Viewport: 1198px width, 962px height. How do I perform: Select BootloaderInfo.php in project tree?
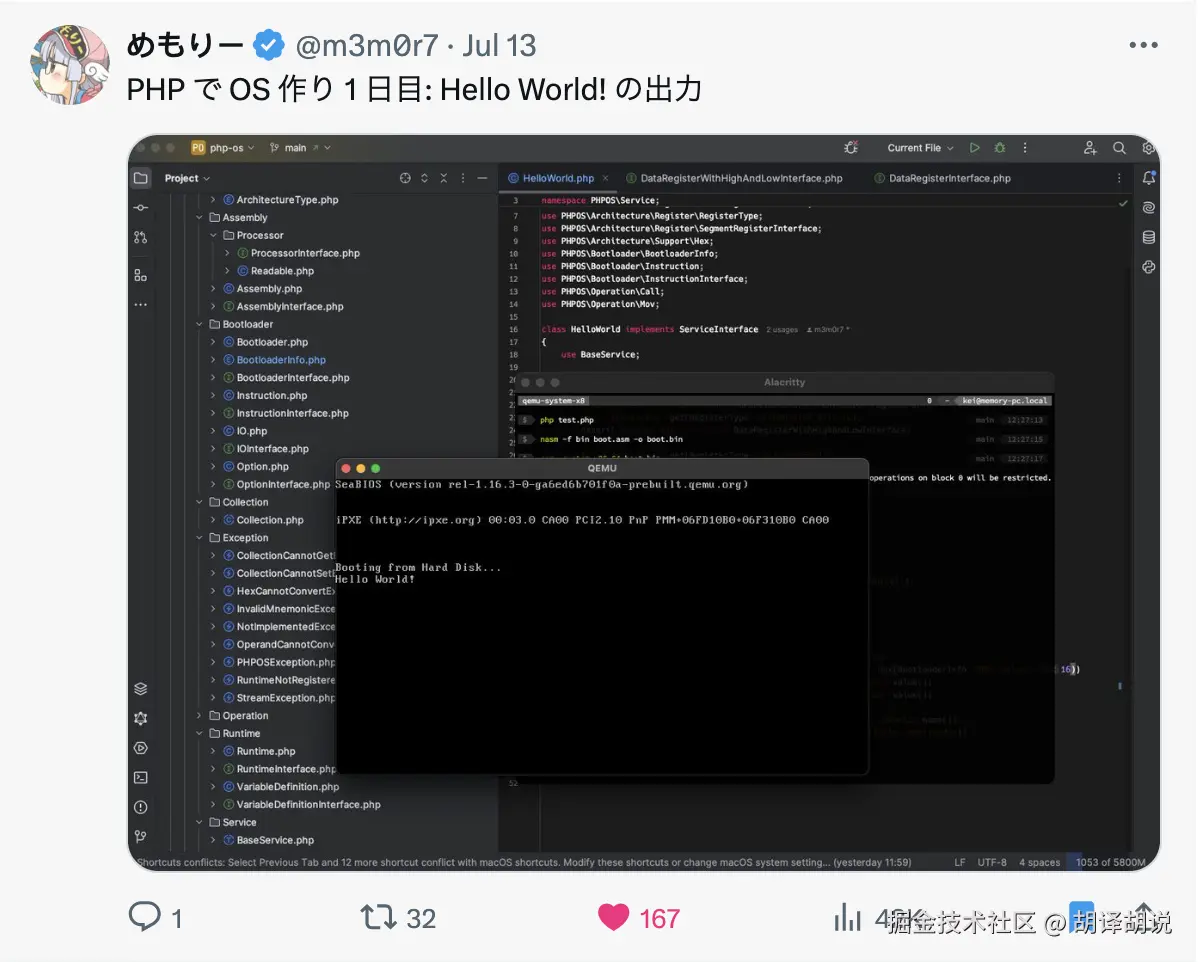click(280, 359)
